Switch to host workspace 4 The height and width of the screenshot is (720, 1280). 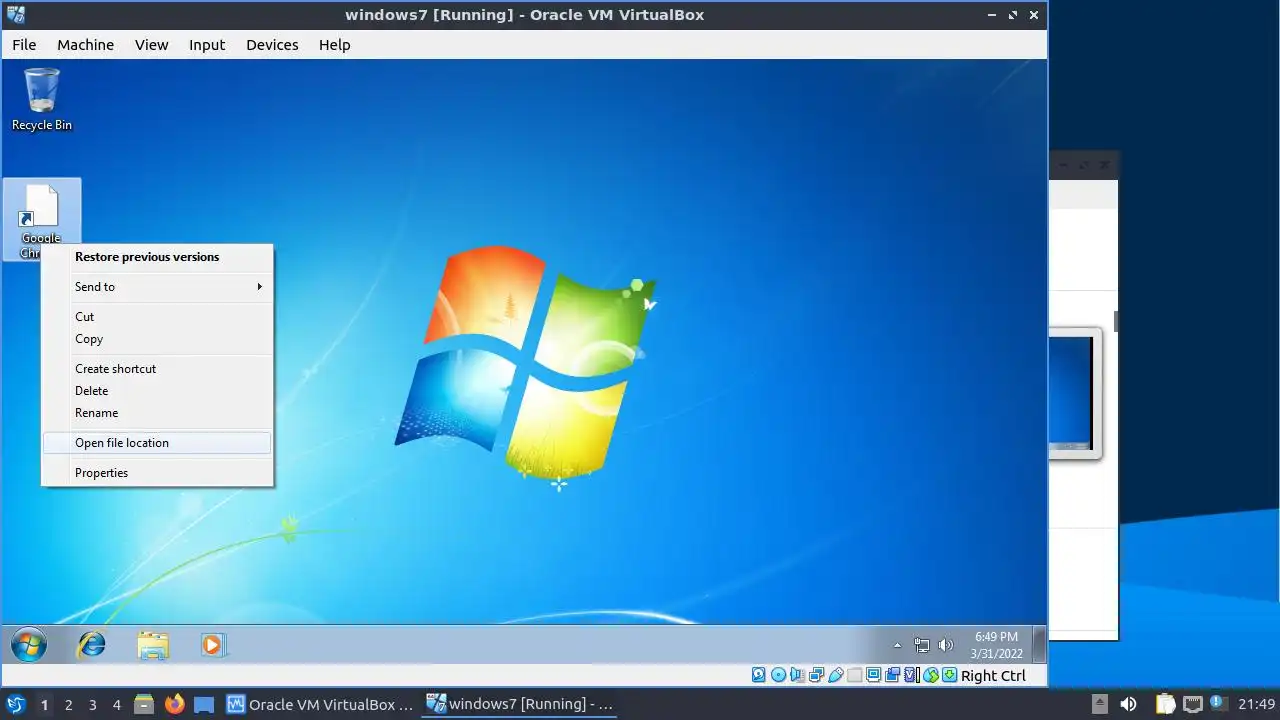point(116,705)
